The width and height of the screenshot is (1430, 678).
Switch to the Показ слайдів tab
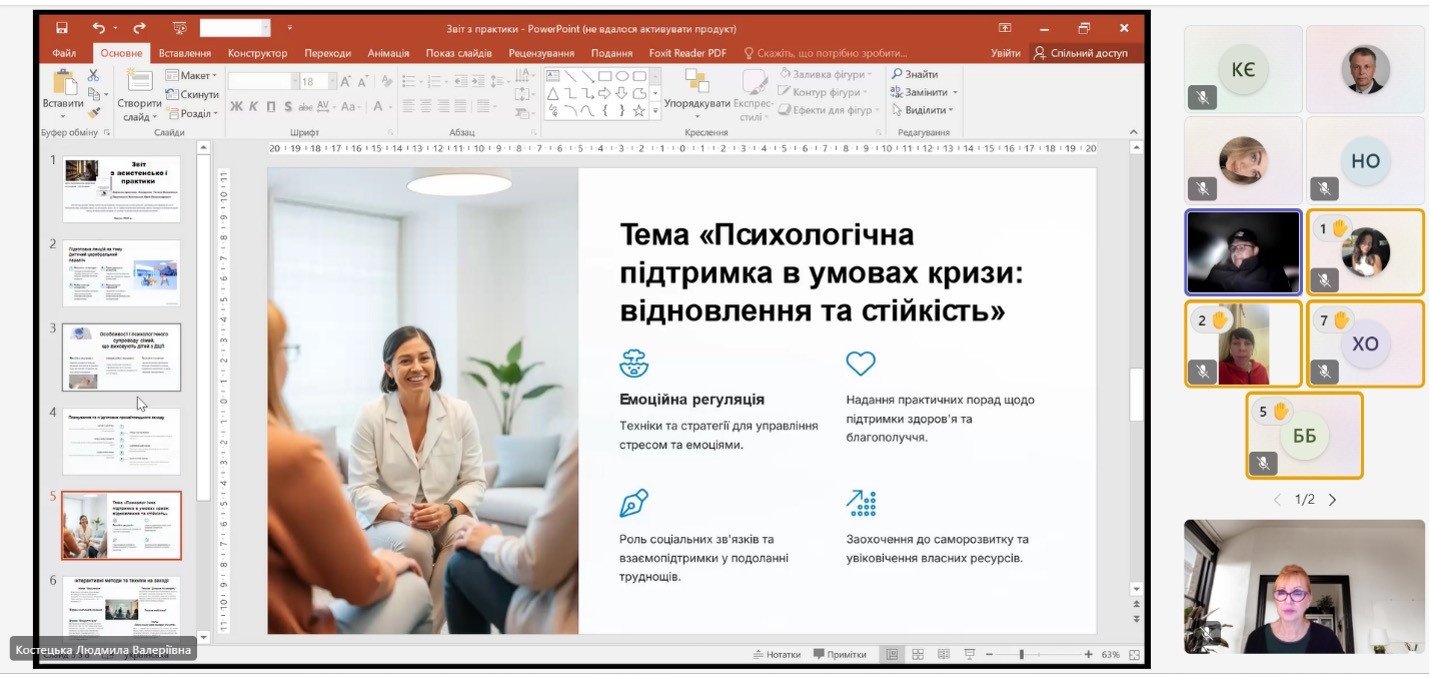point(459,53)
